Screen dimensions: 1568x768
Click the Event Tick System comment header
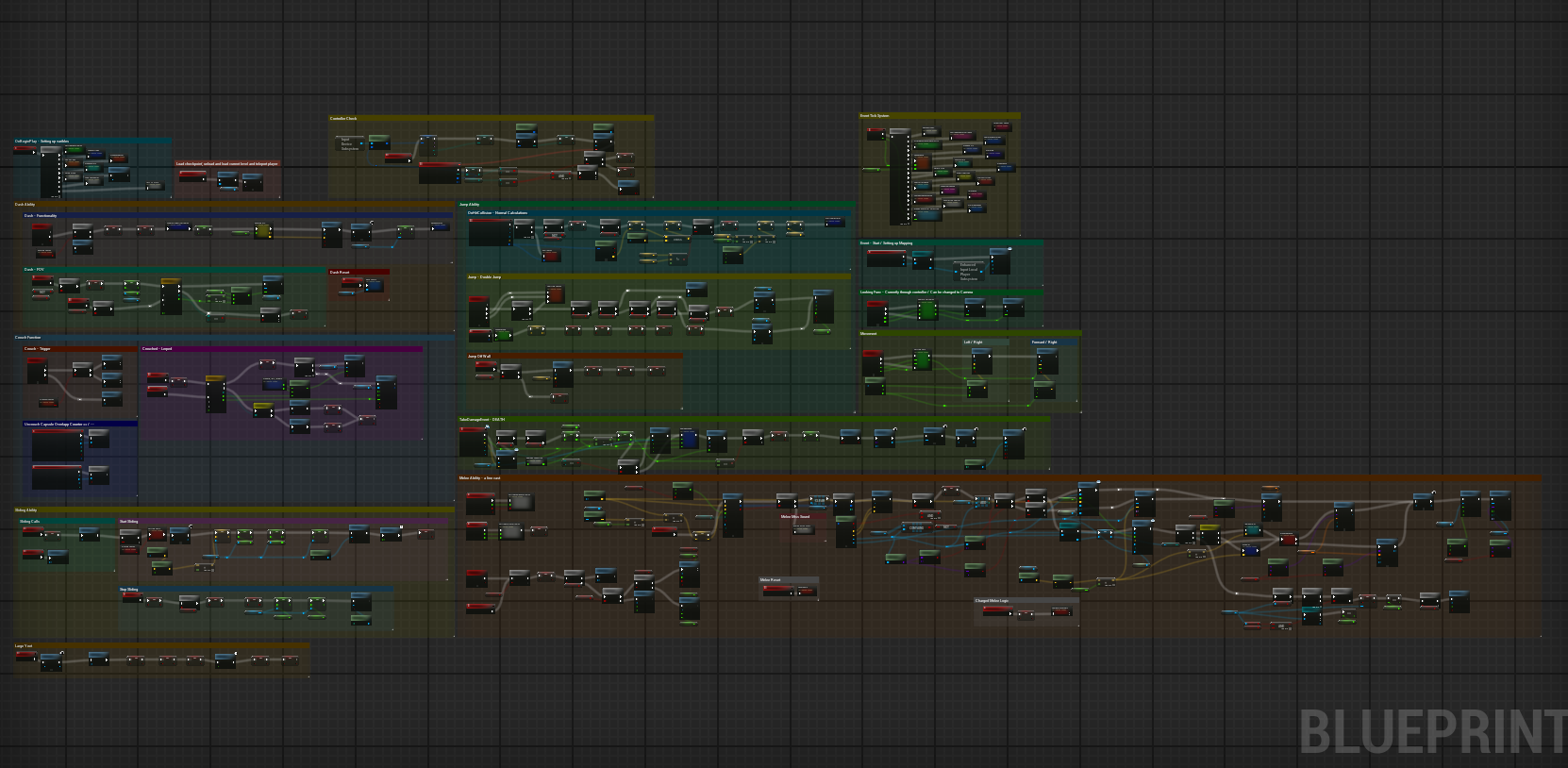pyautogui.click(x=875, y=116)
